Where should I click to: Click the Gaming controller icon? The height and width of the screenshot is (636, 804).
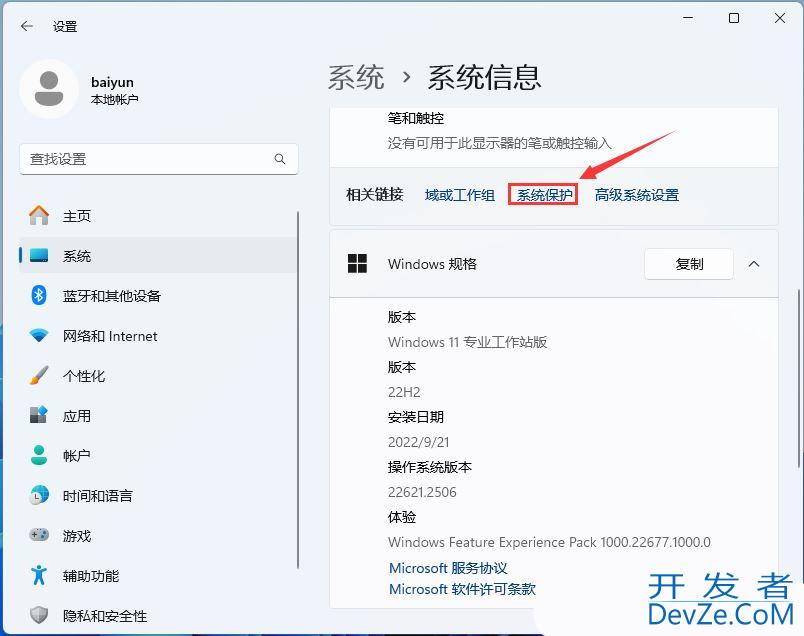[39, 535]
